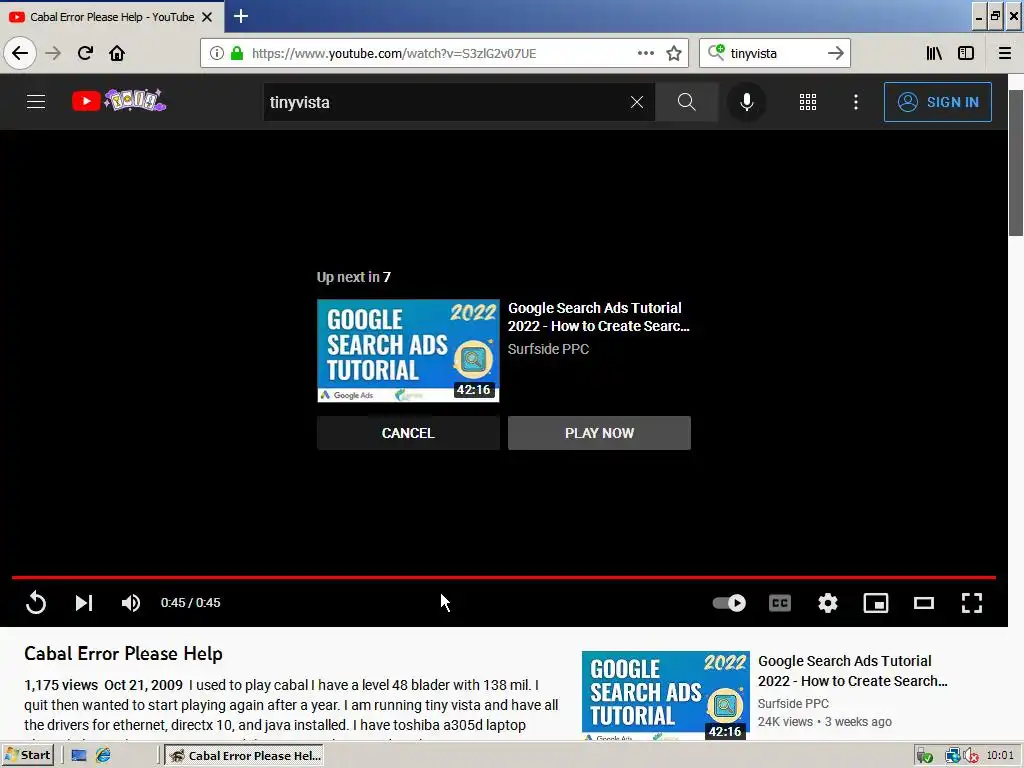Click Surfside PPC in the up next overlay
The image size is (1024, 768).
point(549,349)
